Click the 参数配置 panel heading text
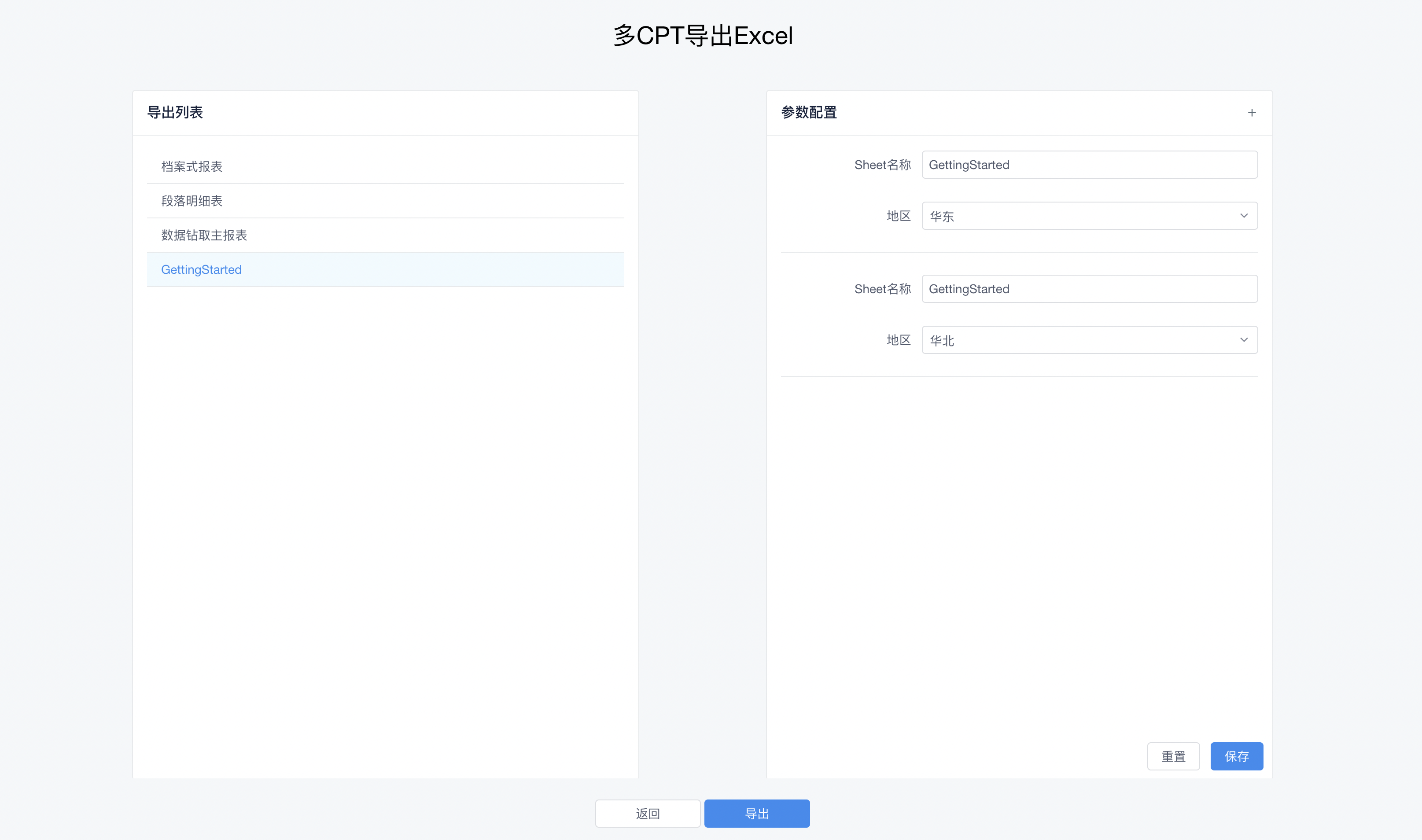Viewport: 1422px width, 840px height. tap(809, 113)
